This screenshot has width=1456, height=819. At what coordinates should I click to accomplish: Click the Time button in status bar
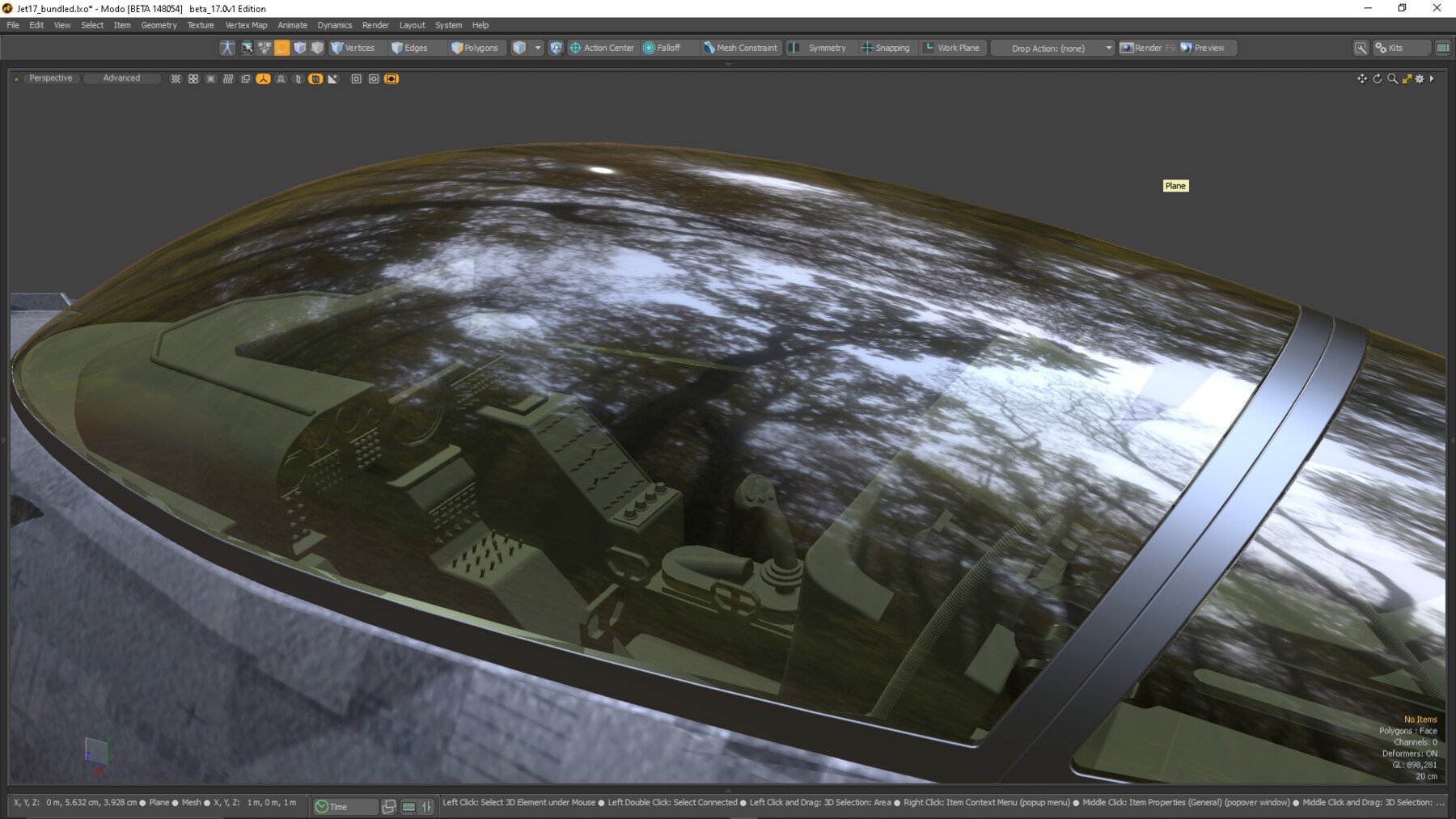[x=345, y=806]
